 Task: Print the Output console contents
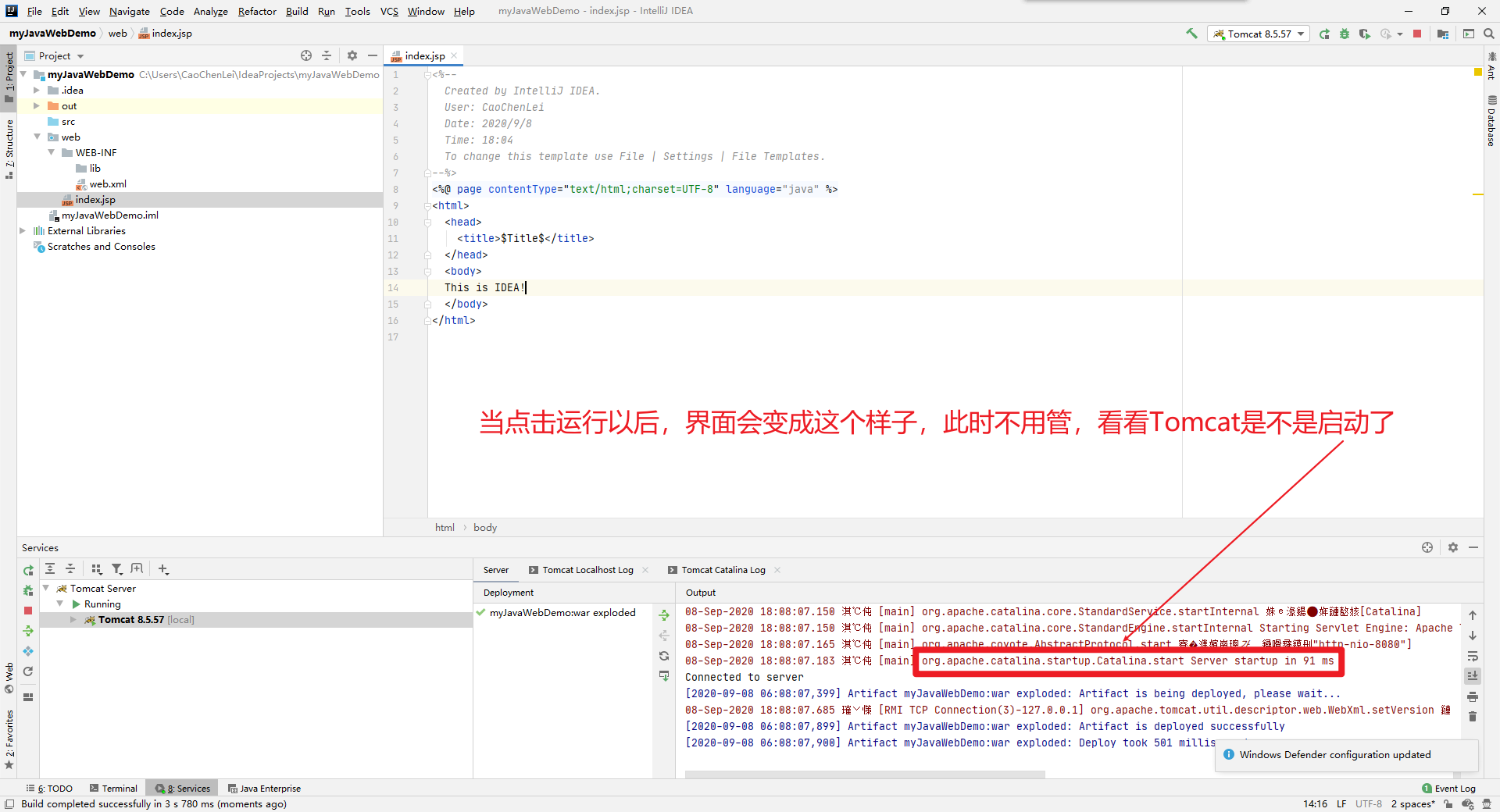pyautogui.click(x=1473, y=696)
